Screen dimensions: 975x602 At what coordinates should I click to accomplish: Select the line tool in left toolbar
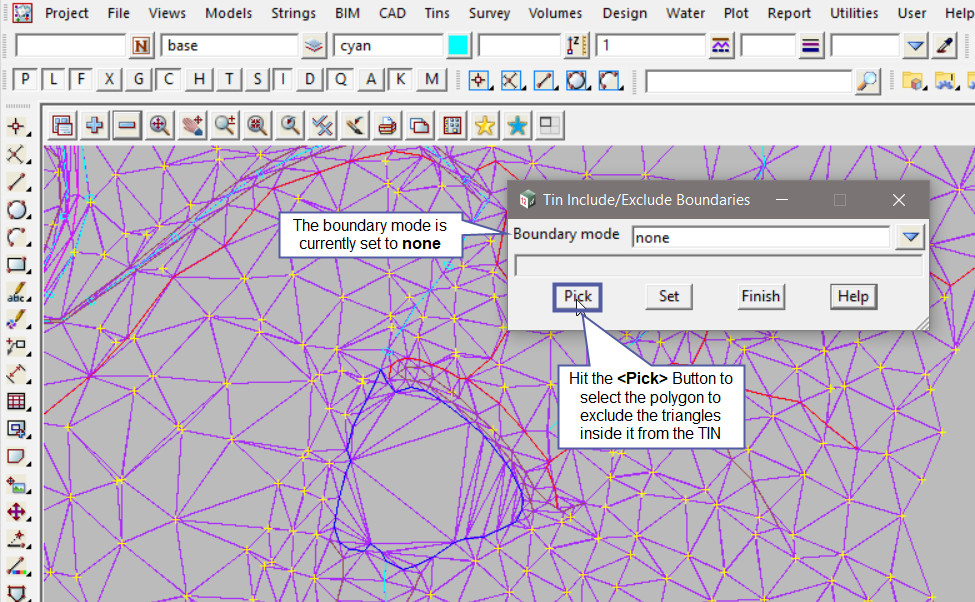click(17, 182)
